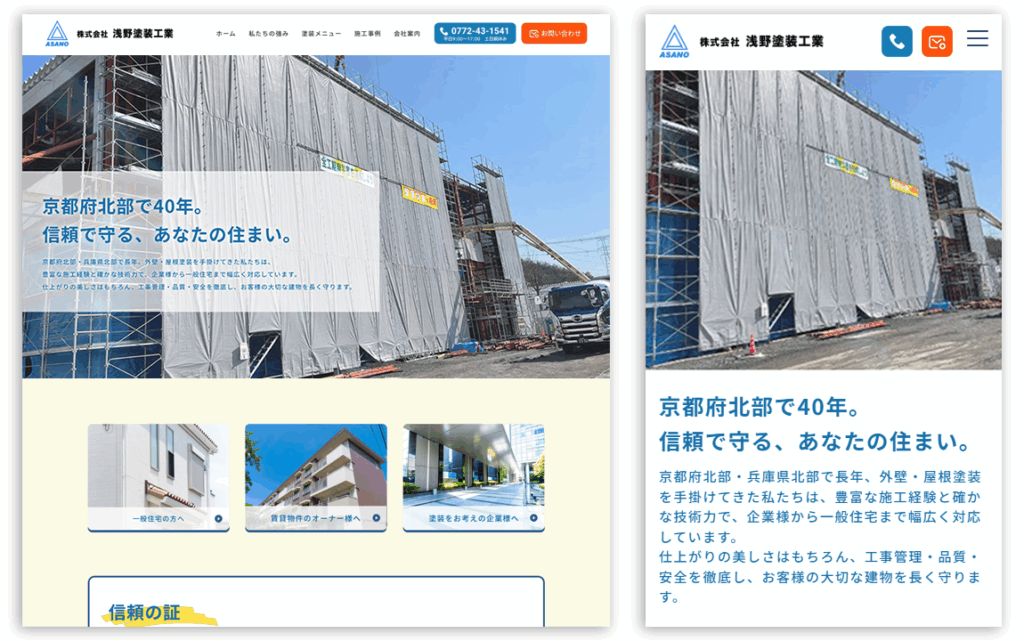Click the phone receiver icon on the 0772-43-1541 button
This screenshot has width=1024, height=641.
pyautogui.click(x=443, y=29)
